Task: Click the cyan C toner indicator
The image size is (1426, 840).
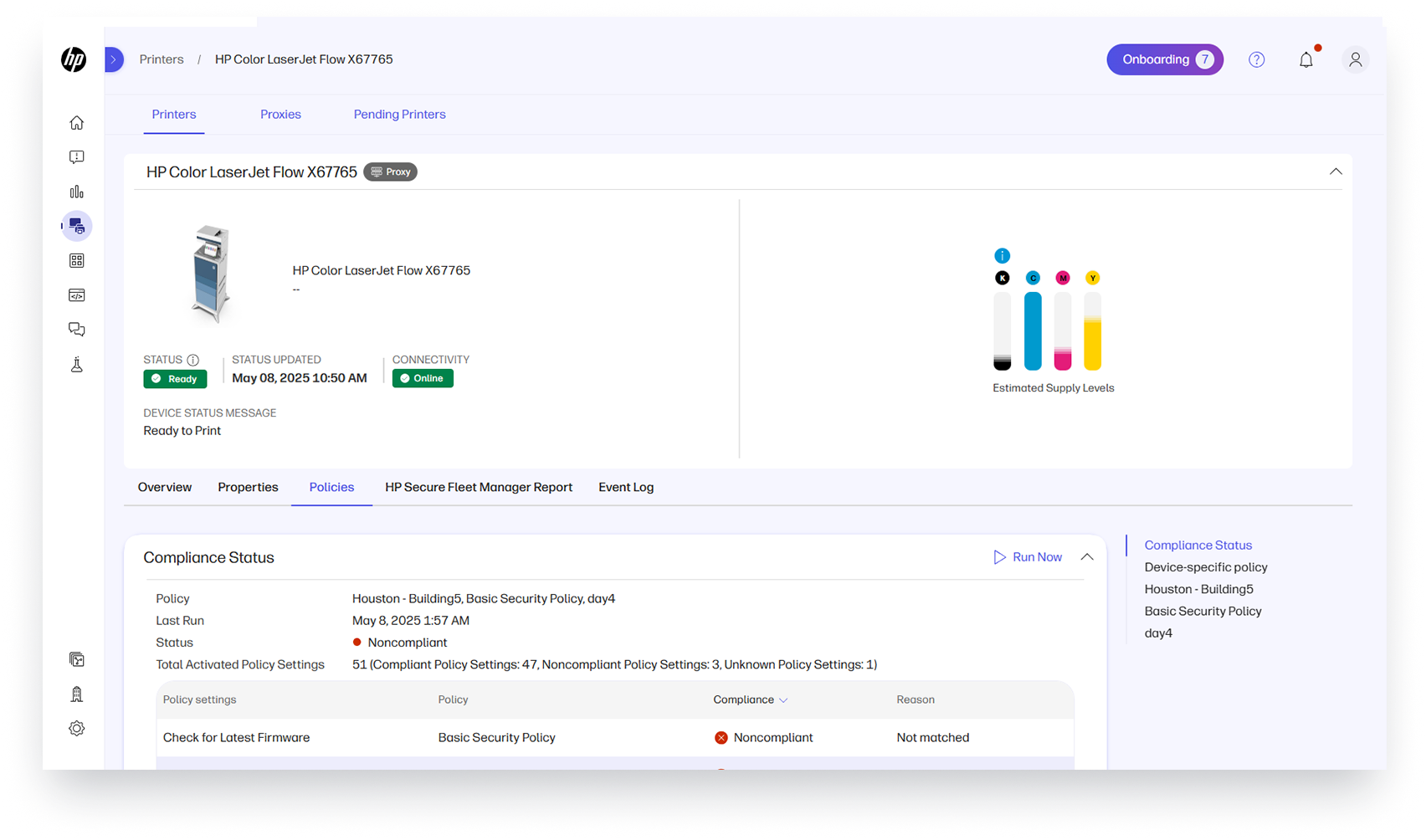Action: (x=1033, y=278)
